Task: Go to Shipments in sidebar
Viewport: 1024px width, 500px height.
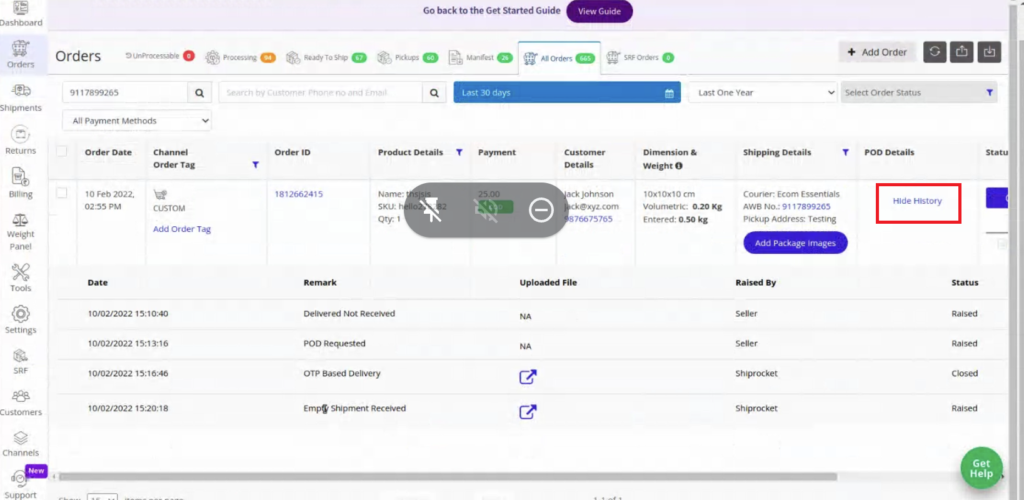Action: pyautogui.click(x=21, y=98)
